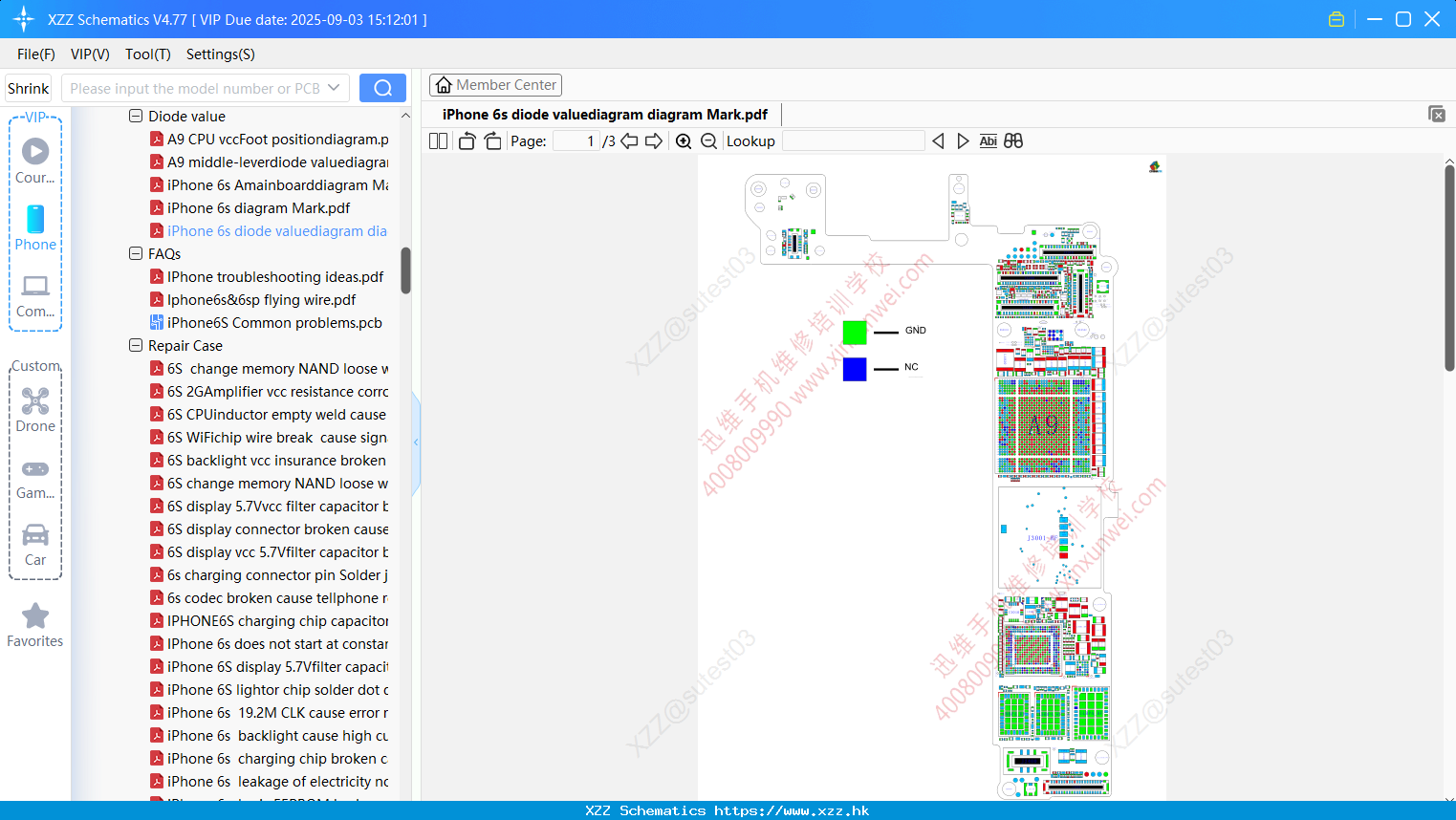The width and height of the screenshot is (1456, 820).
Task: Close document tab panel icon at right
Action: click(x=1437, y=114)
